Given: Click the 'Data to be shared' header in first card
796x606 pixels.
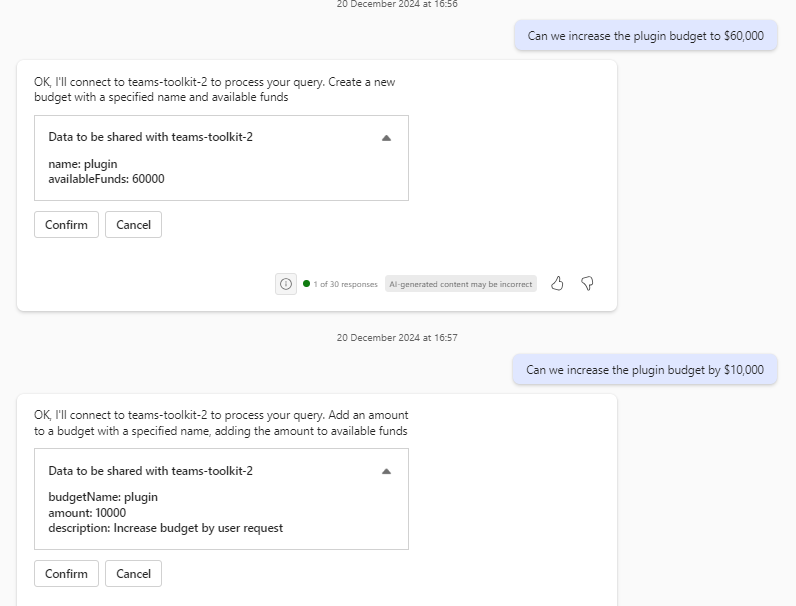Looking at the screenshot, I should click(x=150, y=137).
